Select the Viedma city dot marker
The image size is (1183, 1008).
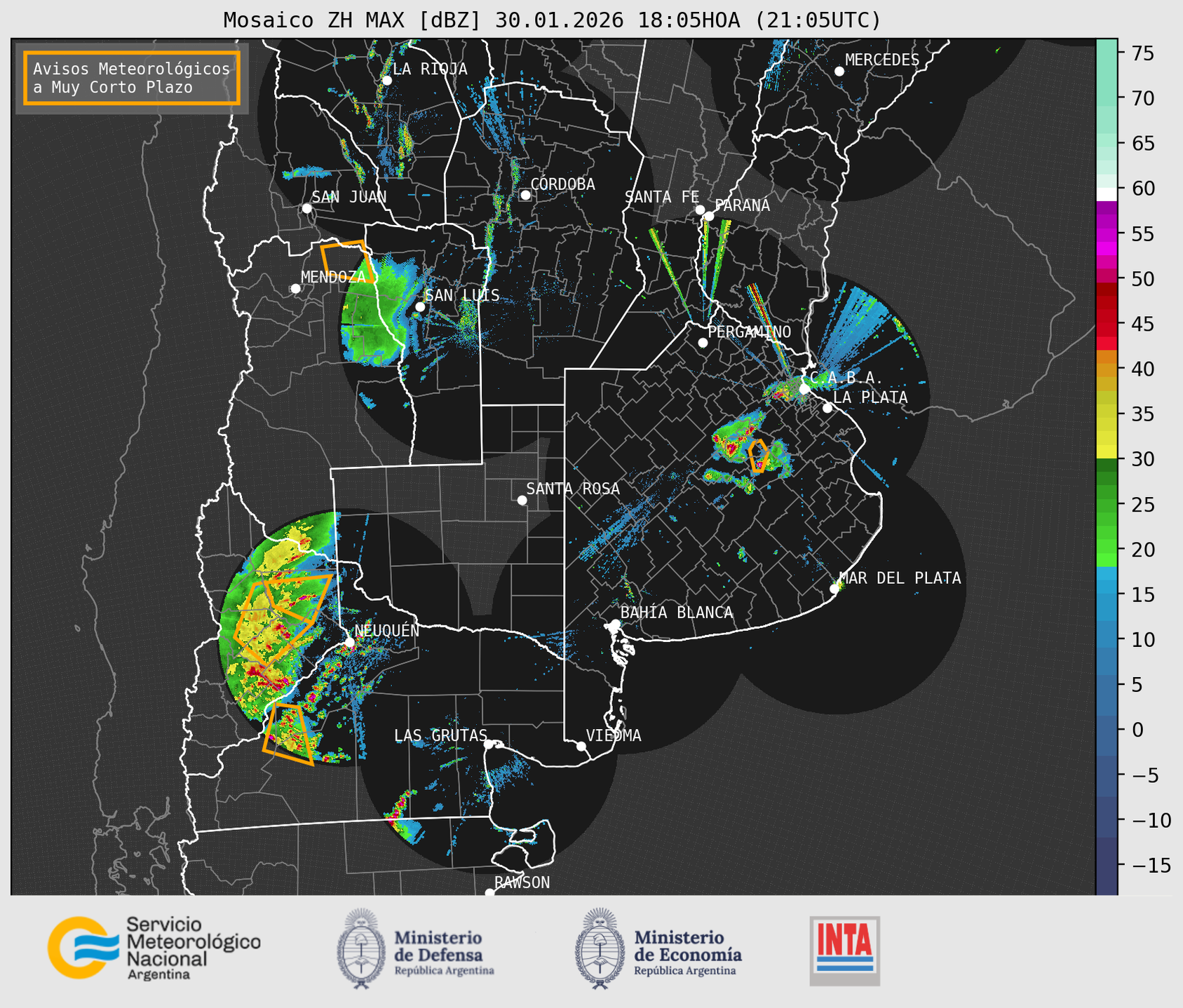581,746
